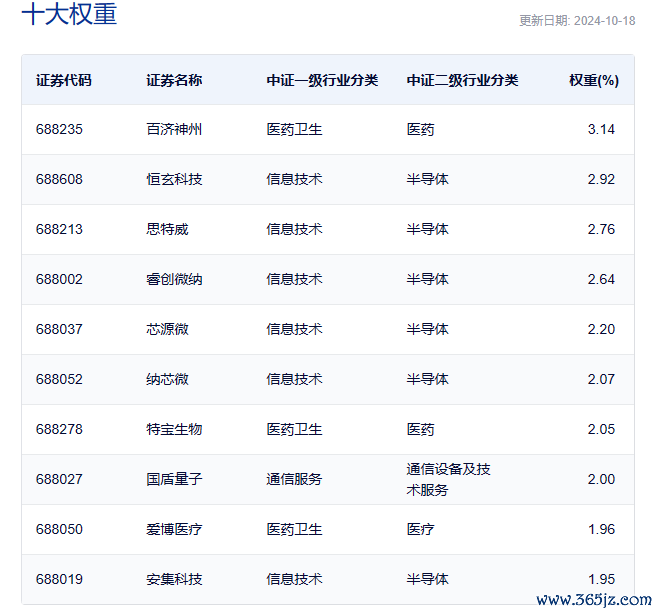
Task: Click 信息技术 in the 睿创微纳 row
Action: [294, 279]
